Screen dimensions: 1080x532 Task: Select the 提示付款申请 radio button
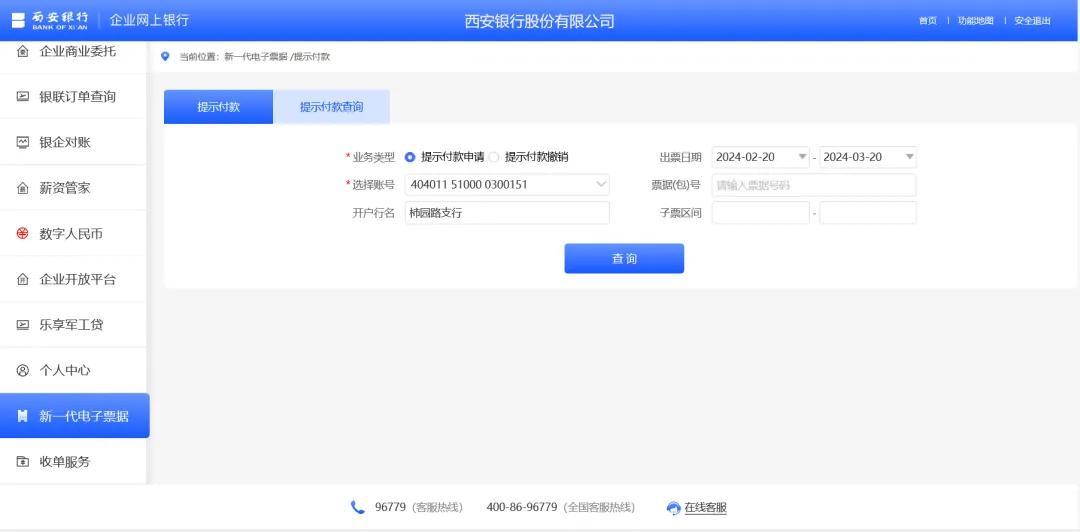click(x=410, y=157)
